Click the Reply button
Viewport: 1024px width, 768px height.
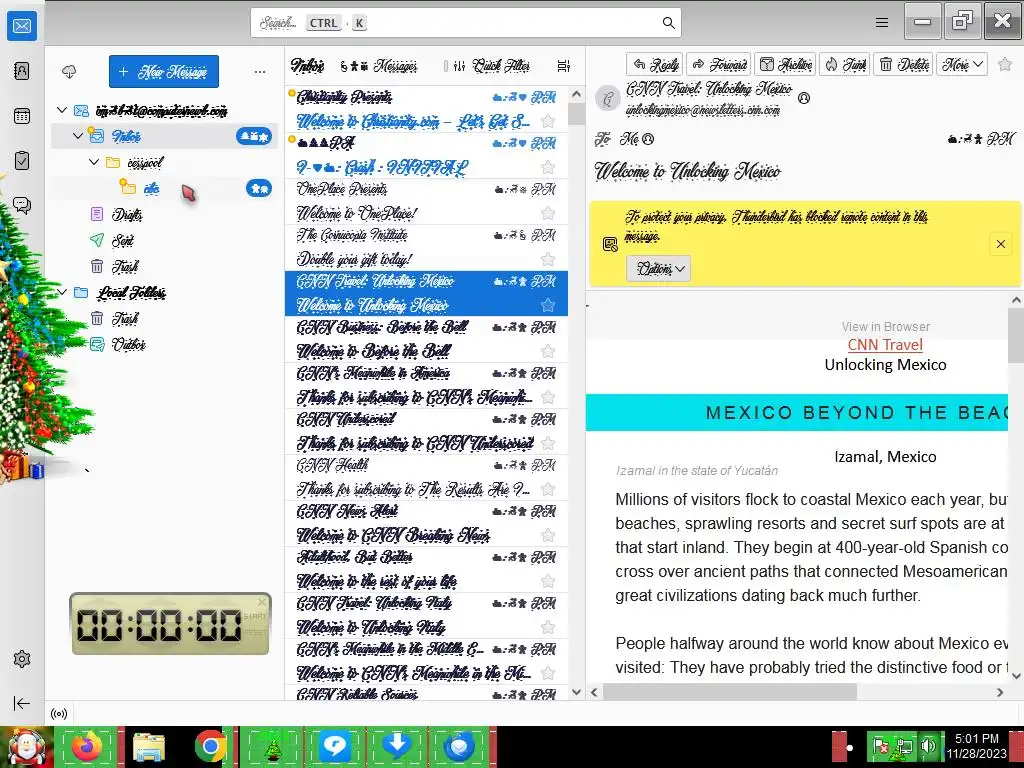click(x=655, y=64)
